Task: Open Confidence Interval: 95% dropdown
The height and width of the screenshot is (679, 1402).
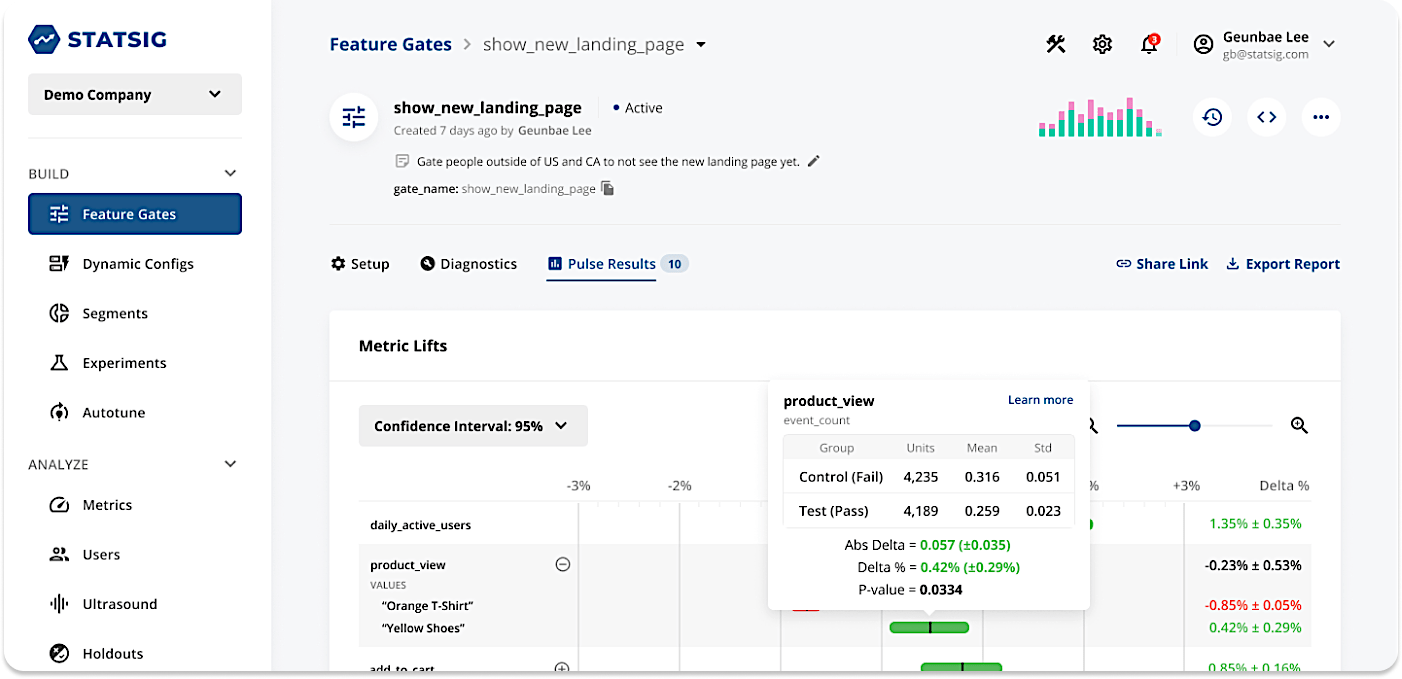Action: (473, 426)
